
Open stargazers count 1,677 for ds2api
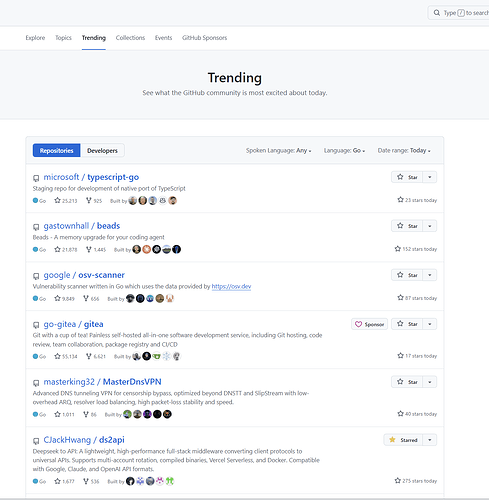coord(64,481)
